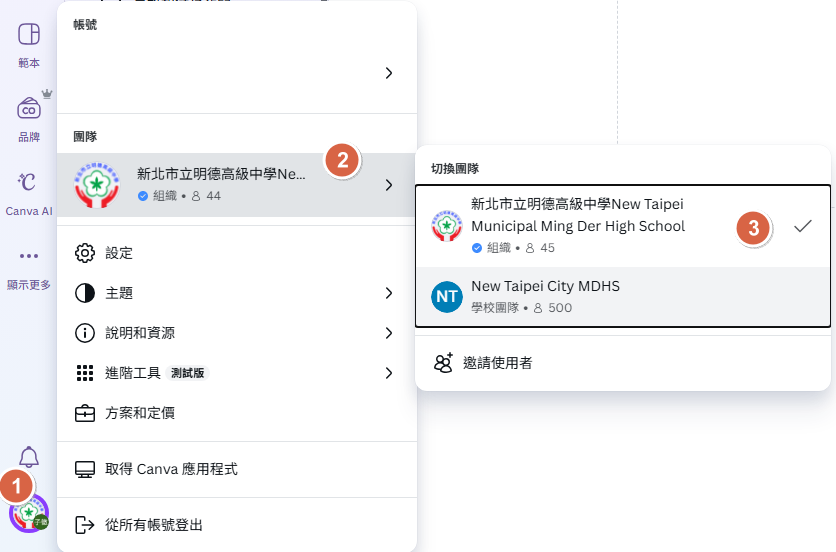Click the info circle icon for 說明和資源
This screenshot has height=552, width=836.
click(x=85, y=333)
